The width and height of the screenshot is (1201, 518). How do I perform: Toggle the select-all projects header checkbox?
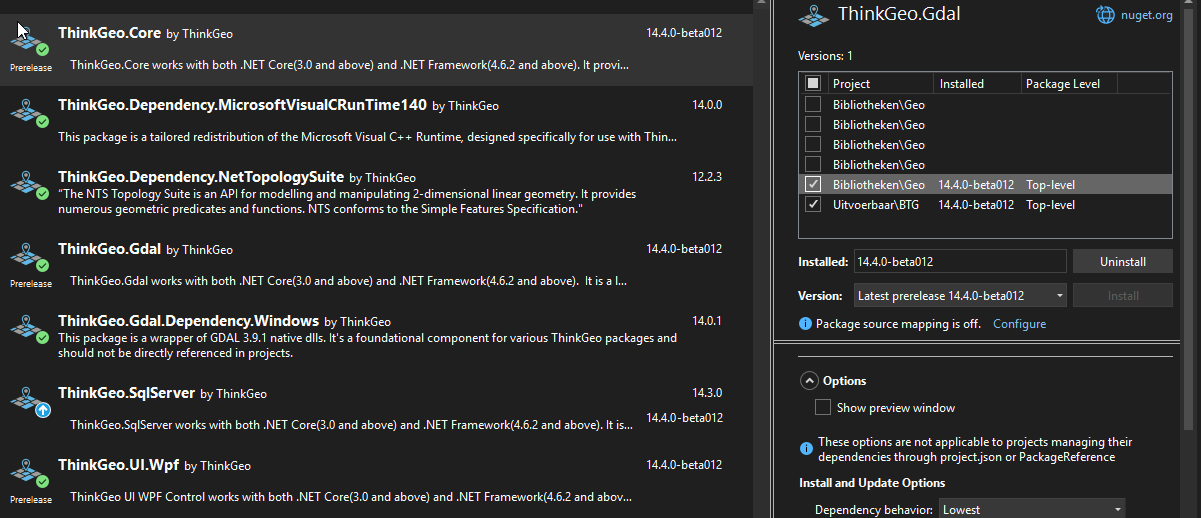[813, 84]
